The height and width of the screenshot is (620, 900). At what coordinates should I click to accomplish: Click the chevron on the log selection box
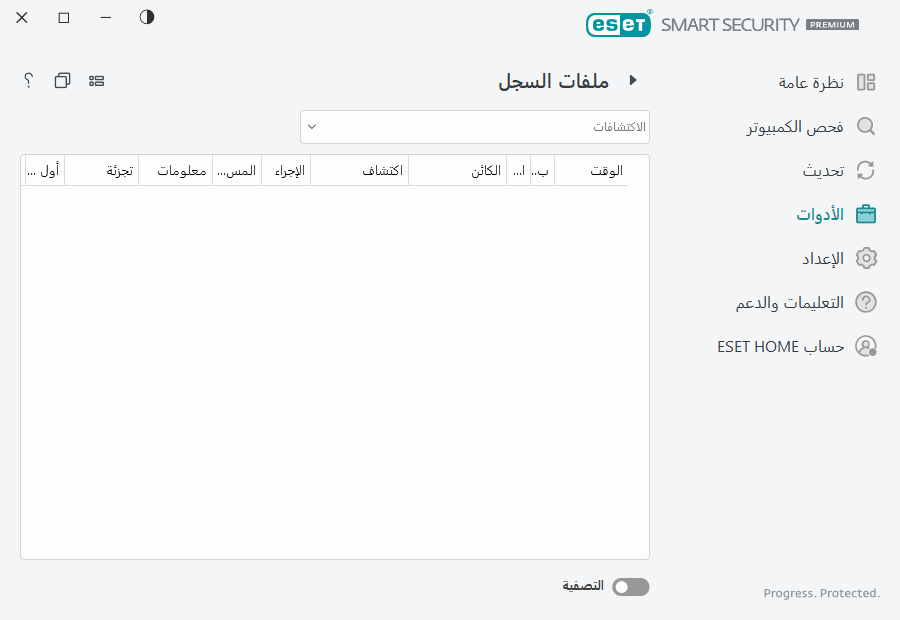coord(313,127)
